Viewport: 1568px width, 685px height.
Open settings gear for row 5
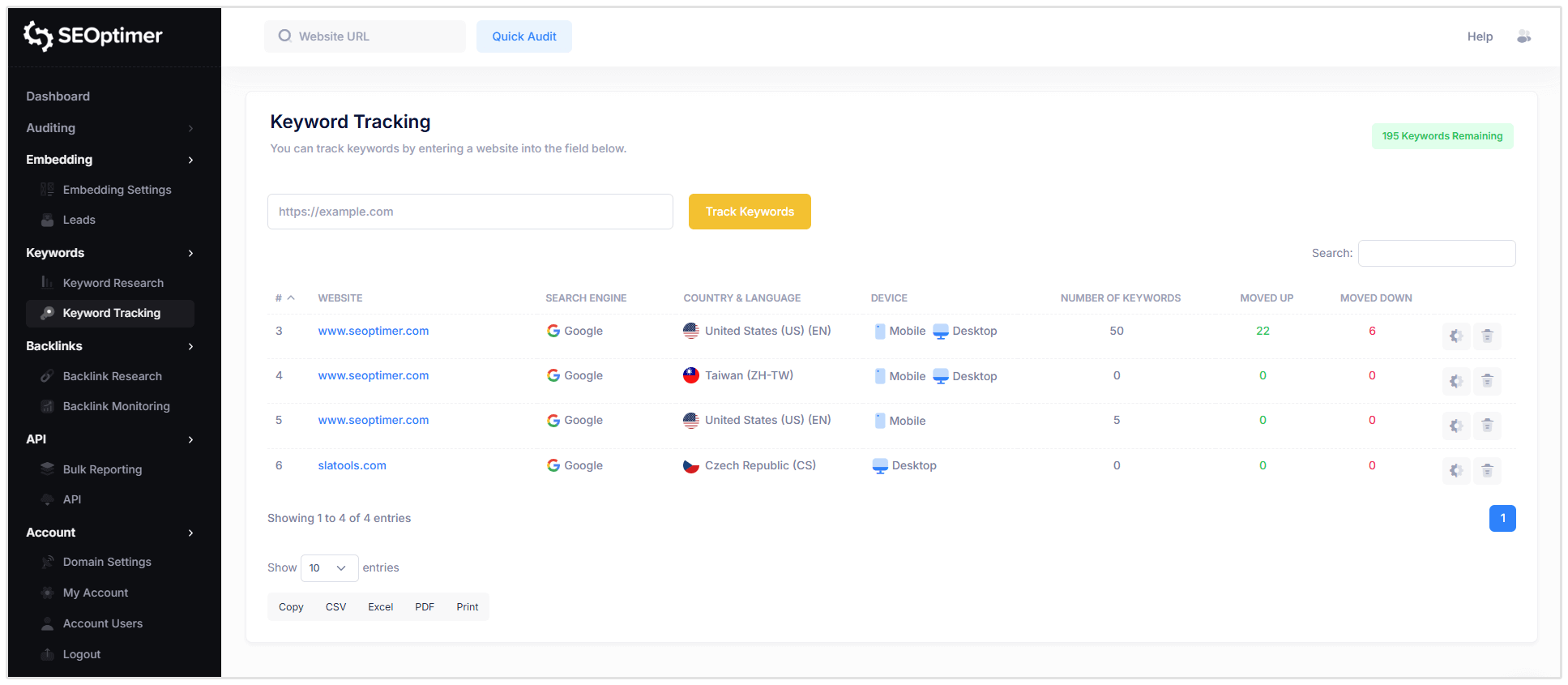1456,426
